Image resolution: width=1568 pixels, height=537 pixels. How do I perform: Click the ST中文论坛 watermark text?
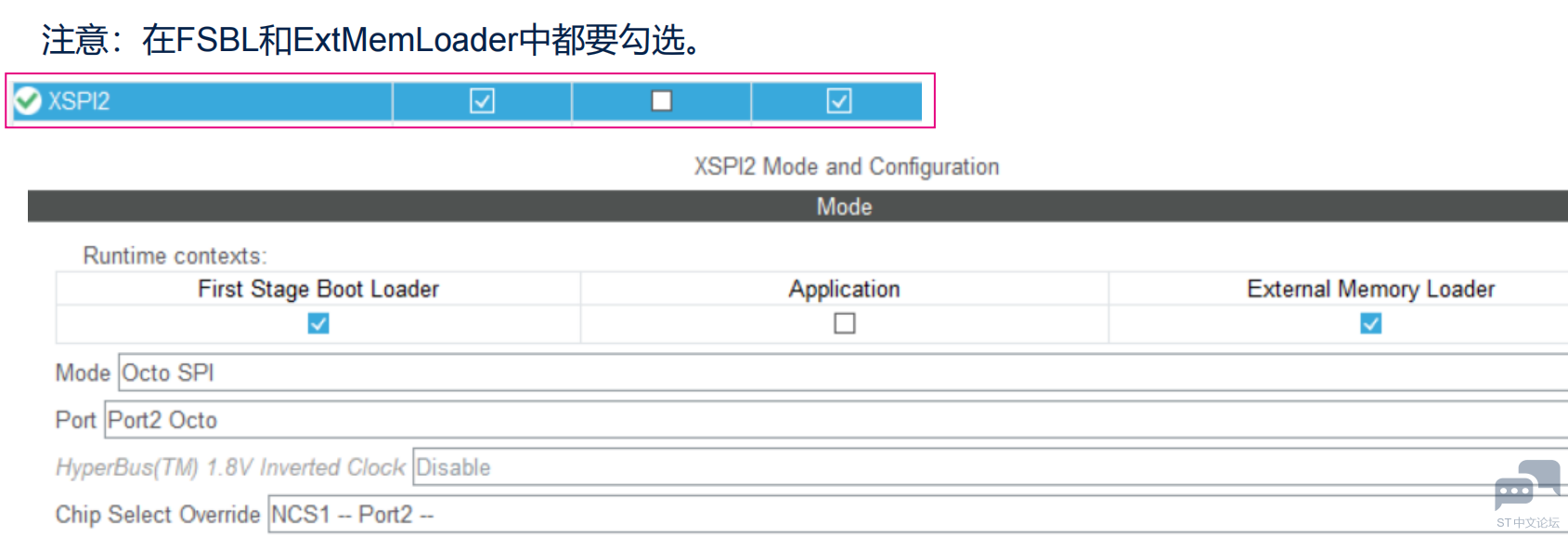(1527, 523)
